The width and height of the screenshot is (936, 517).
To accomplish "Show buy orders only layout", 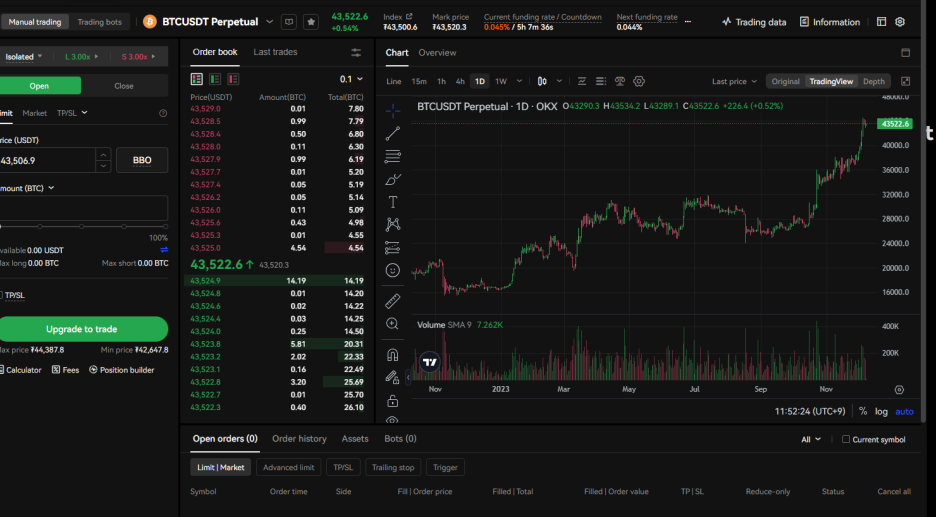I will (x=215, y=79).
